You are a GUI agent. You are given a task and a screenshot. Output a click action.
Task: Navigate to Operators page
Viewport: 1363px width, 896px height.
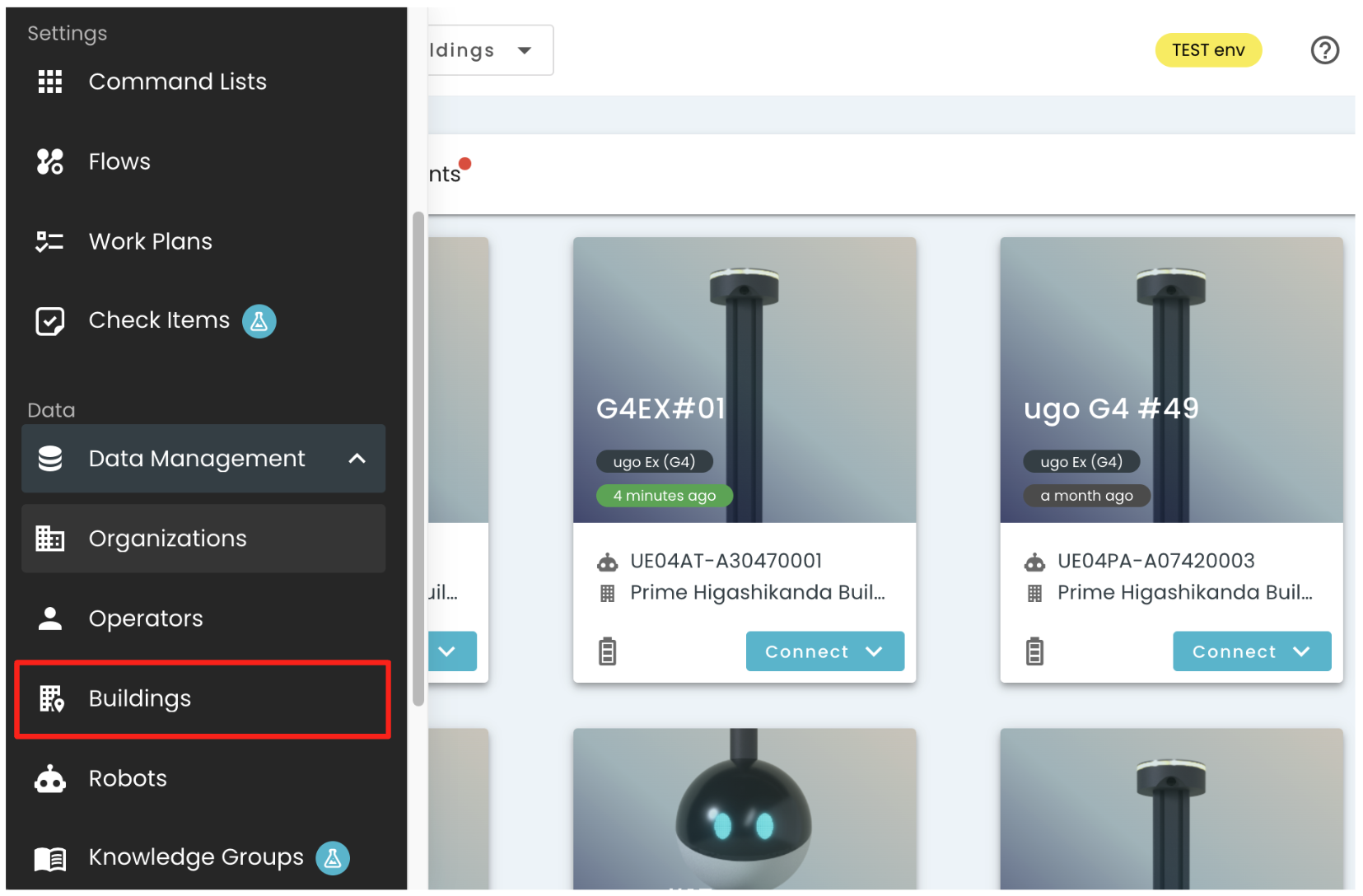pyautogui.click(x=203, y=618)
